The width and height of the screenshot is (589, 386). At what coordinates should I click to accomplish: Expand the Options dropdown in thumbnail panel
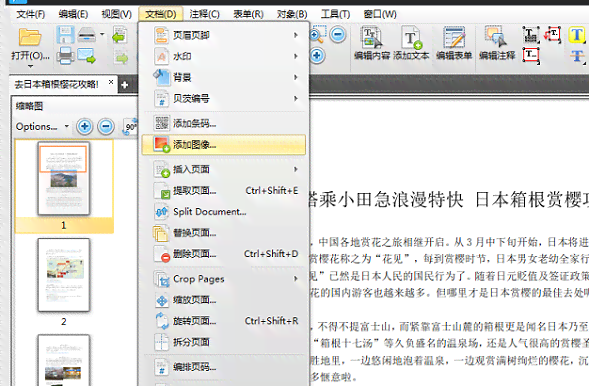[x=42, y=127]
